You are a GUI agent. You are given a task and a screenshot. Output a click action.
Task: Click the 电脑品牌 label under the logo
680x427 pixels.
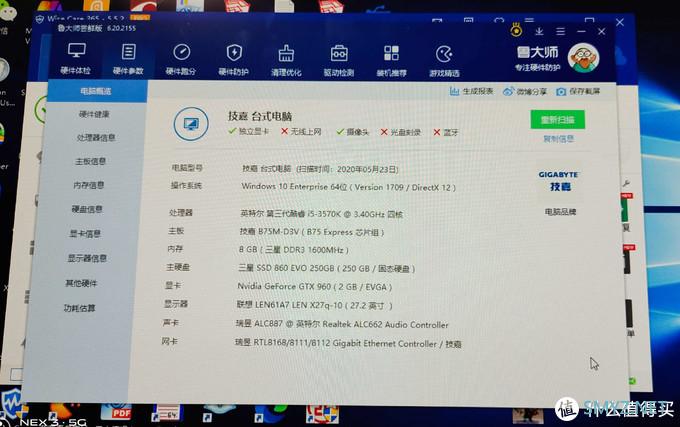point(560,212)
